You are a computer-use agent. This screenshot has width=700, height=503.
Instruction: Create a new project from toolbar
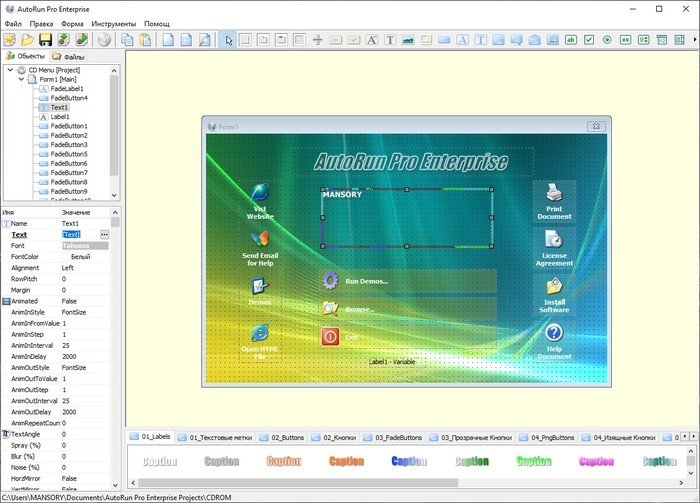pos(9,40)
